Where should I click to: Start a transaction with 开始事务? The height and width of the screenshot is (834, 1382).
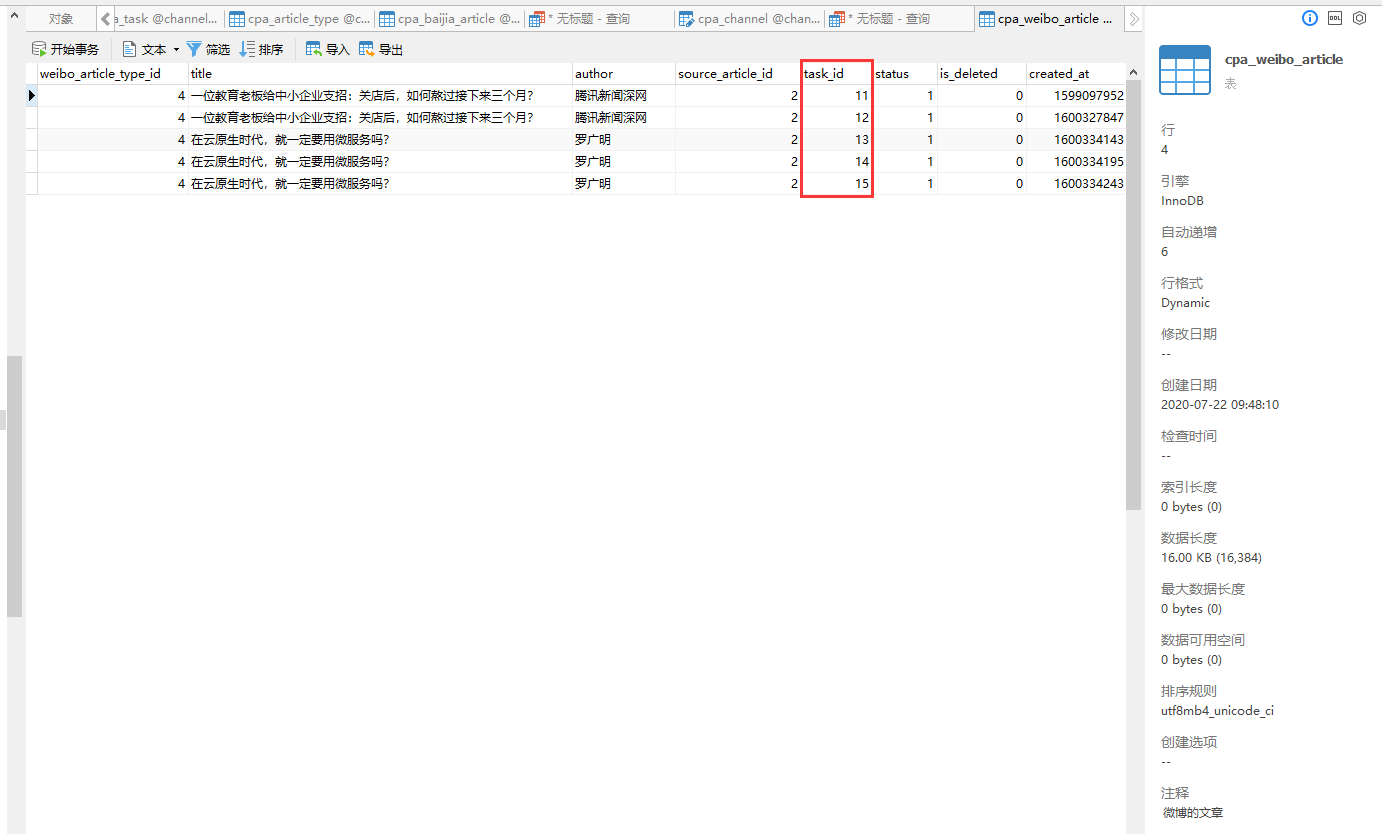(65, 49)
